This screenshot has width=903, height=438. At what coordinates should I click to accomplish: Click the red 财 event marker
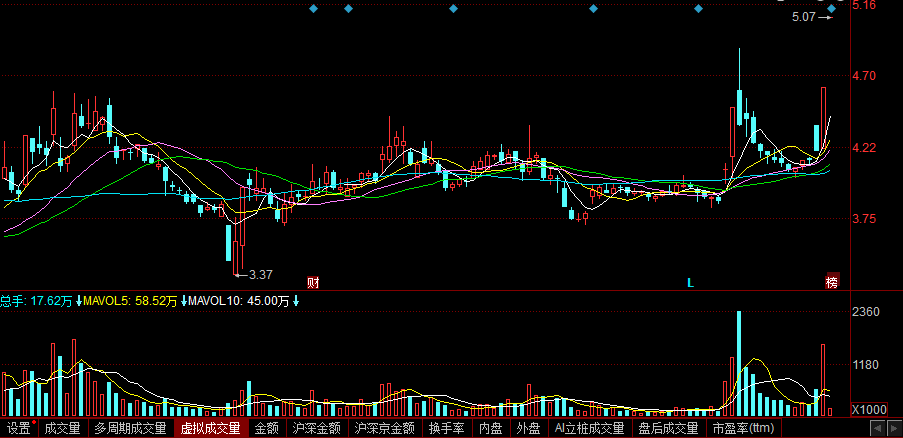click(313, 283)
